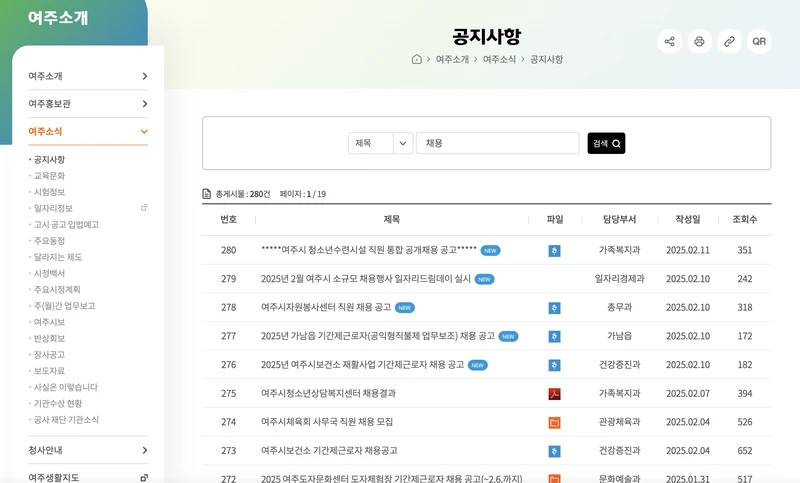Viewport: 800px width, 483px height.
Task: Click the 총게시물 : 280건 text
Action: tap(243, 194)
